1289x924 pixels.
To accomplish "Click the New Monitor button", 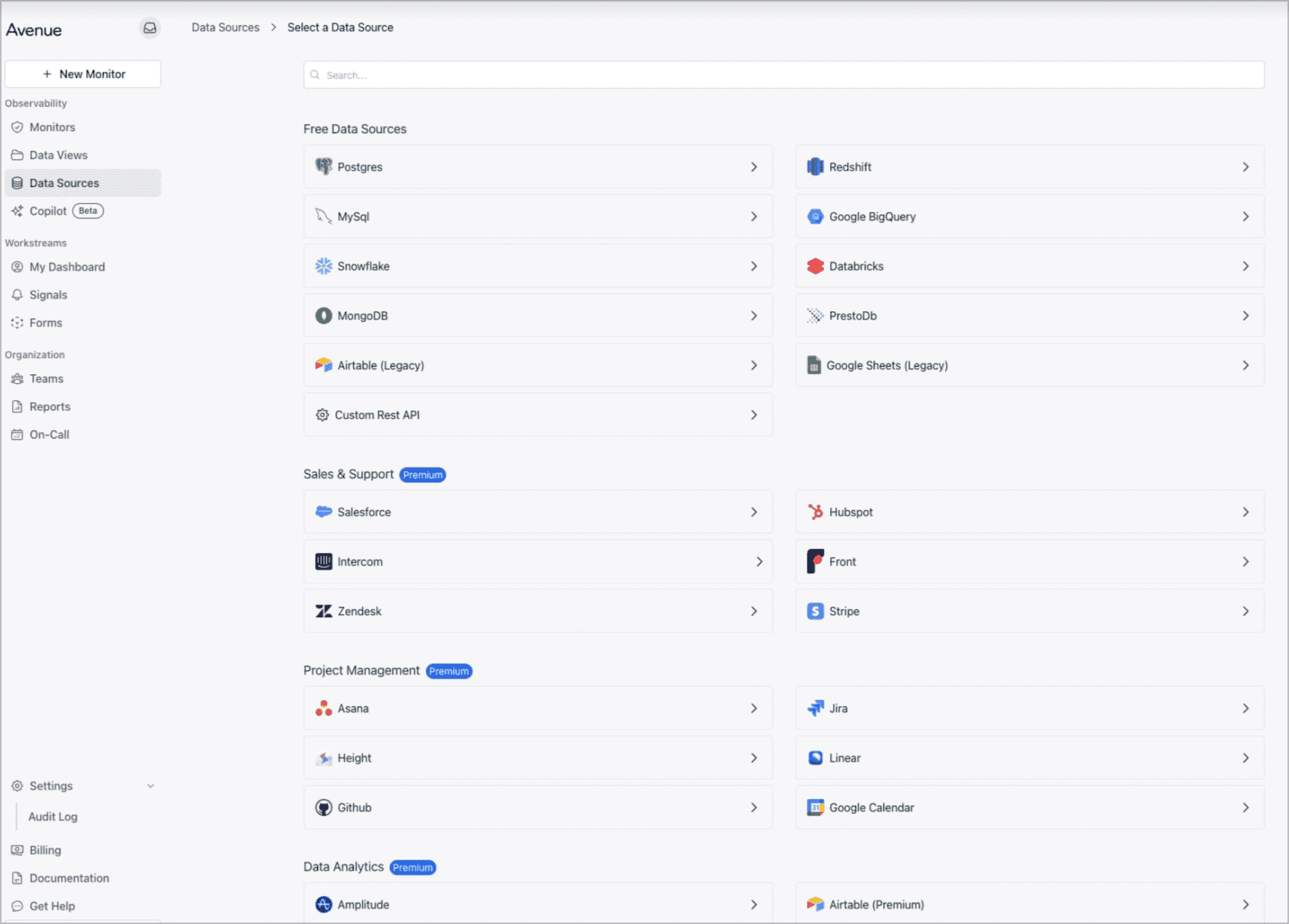I will [x=83, y=74].
